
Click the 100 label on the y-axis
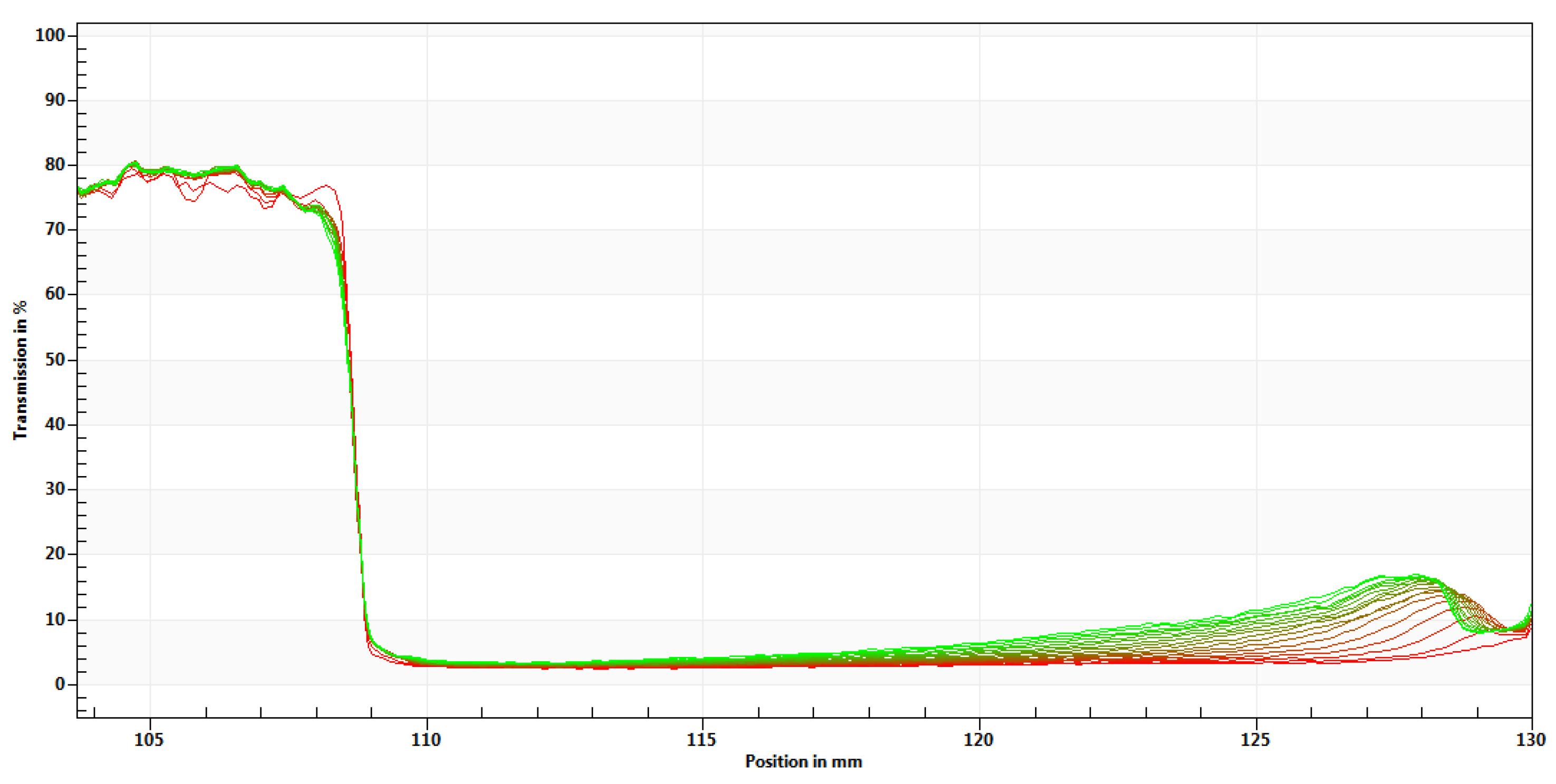tap(50, 35)
